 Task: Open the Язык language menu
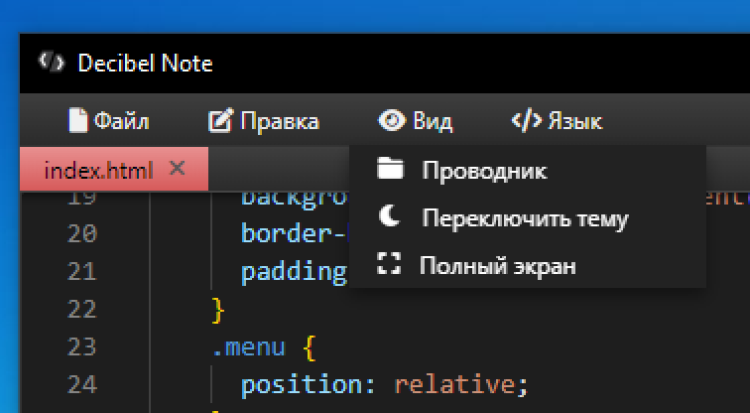(558, 122)
